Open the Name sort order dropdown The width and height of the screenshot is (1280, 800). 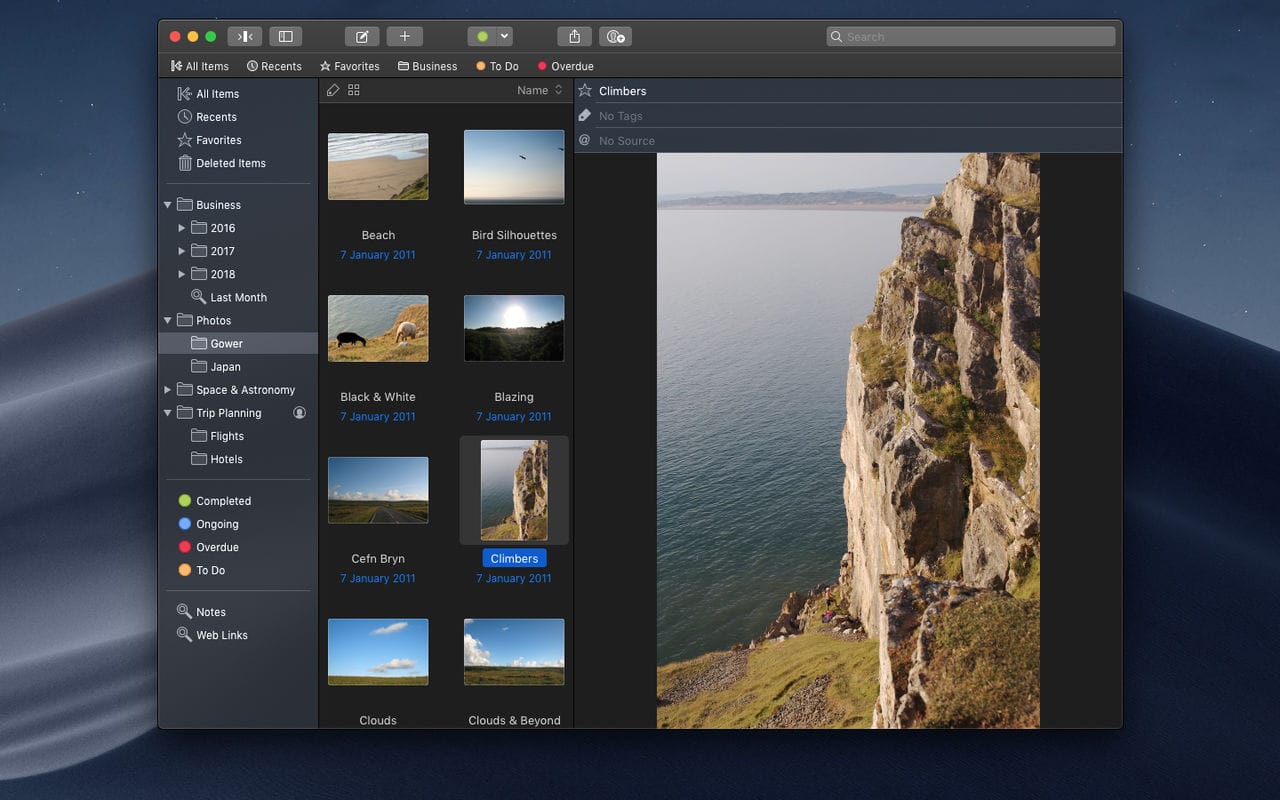click(539, 90)
